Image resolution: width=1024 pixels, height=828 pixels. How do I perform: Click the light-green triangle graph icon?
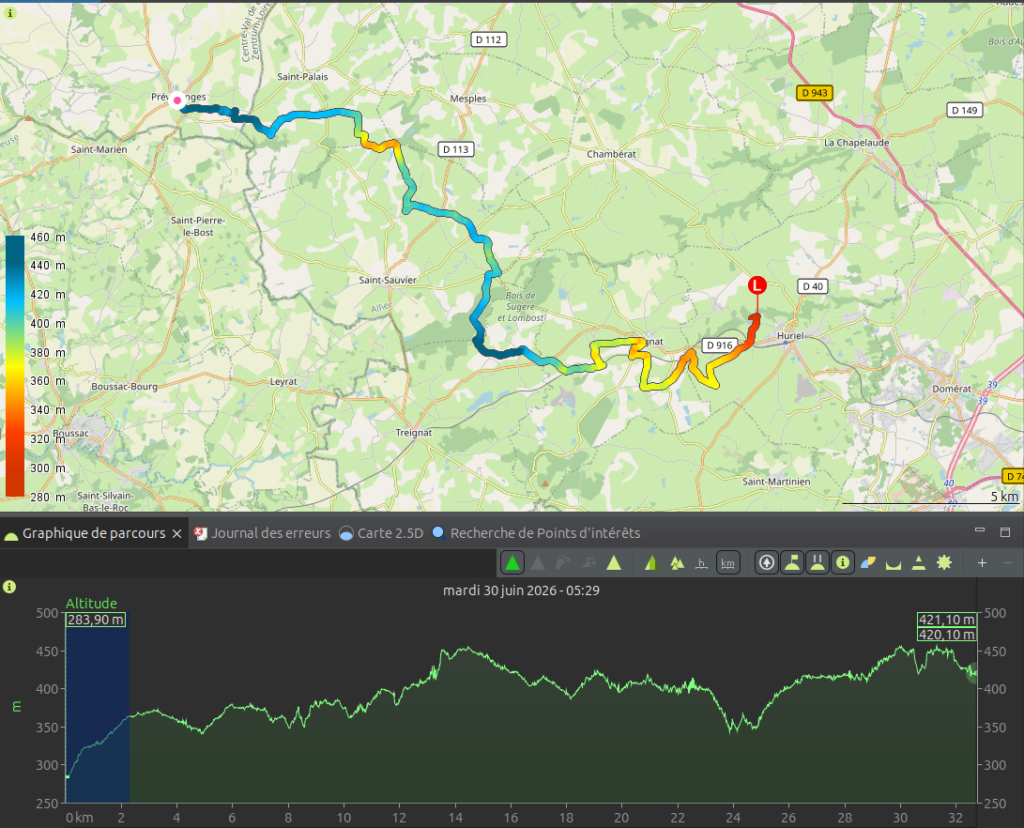pyautogui.click(x=614, y=562)
